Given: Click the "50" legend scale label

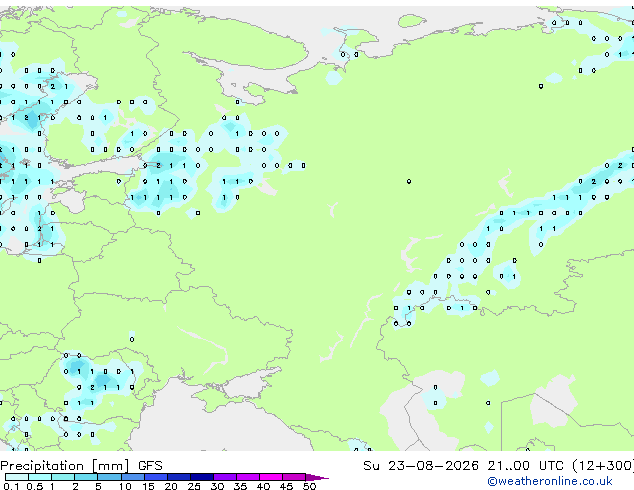Looking at the screenshot, I should click(x=309, y=486).
